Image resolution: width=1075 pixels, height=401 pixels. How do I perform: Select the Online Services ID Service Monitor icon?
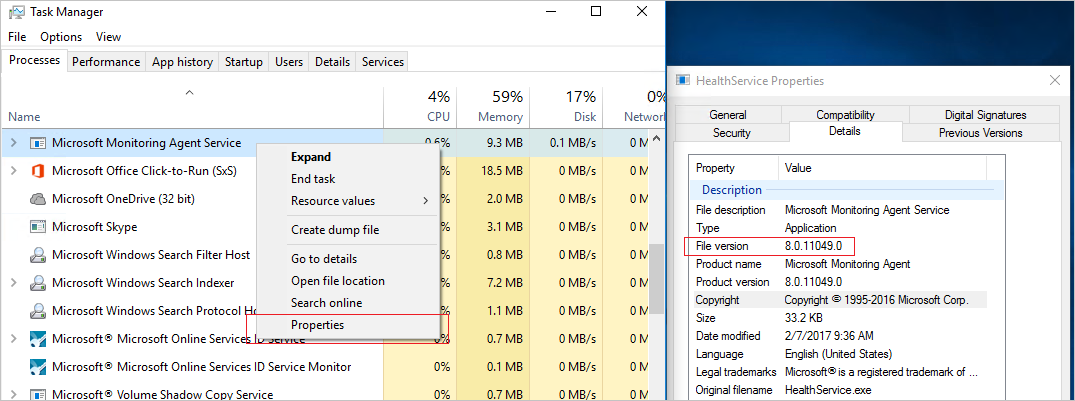coord(38,367)
